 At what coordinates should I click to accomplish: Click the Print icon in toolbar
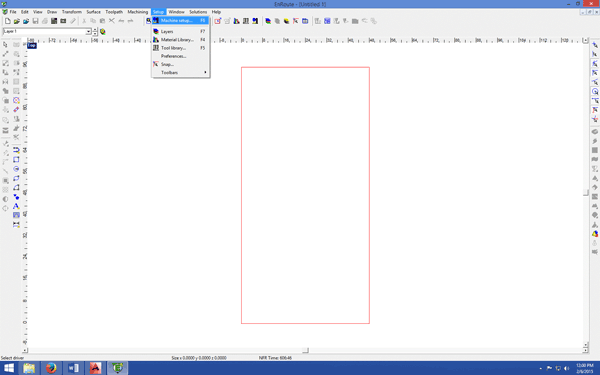(45, 21)
